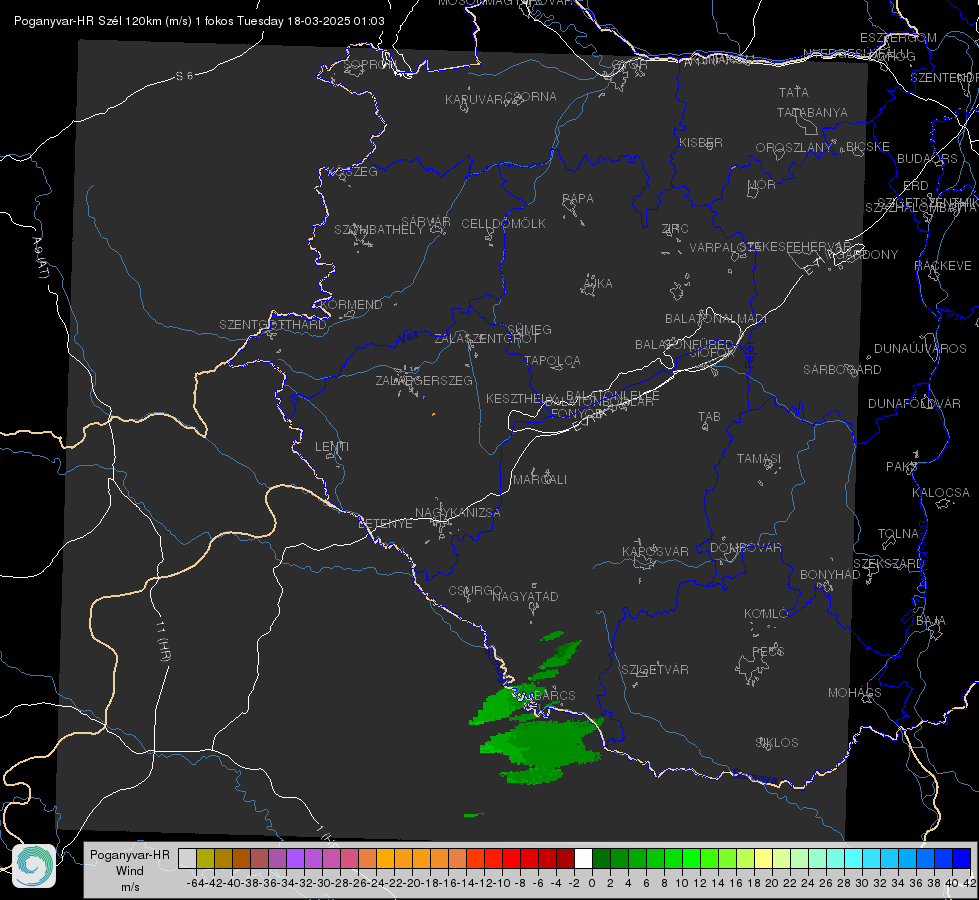Click the BONYHAD label

point(830,574)
